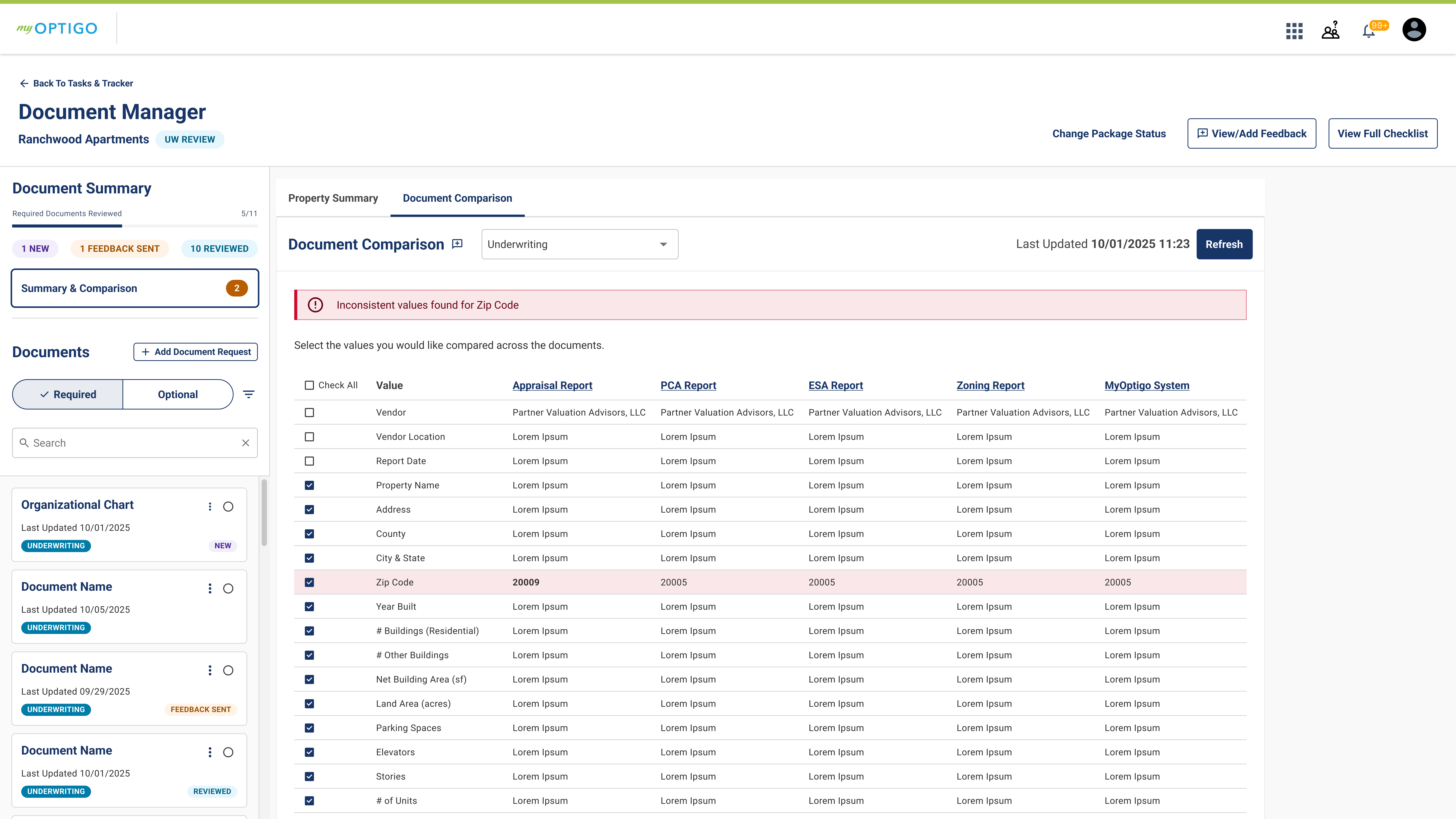
Task: Open more options for document updated 10/05/2025
Action: pyautogui.click(x=210, y=588)
